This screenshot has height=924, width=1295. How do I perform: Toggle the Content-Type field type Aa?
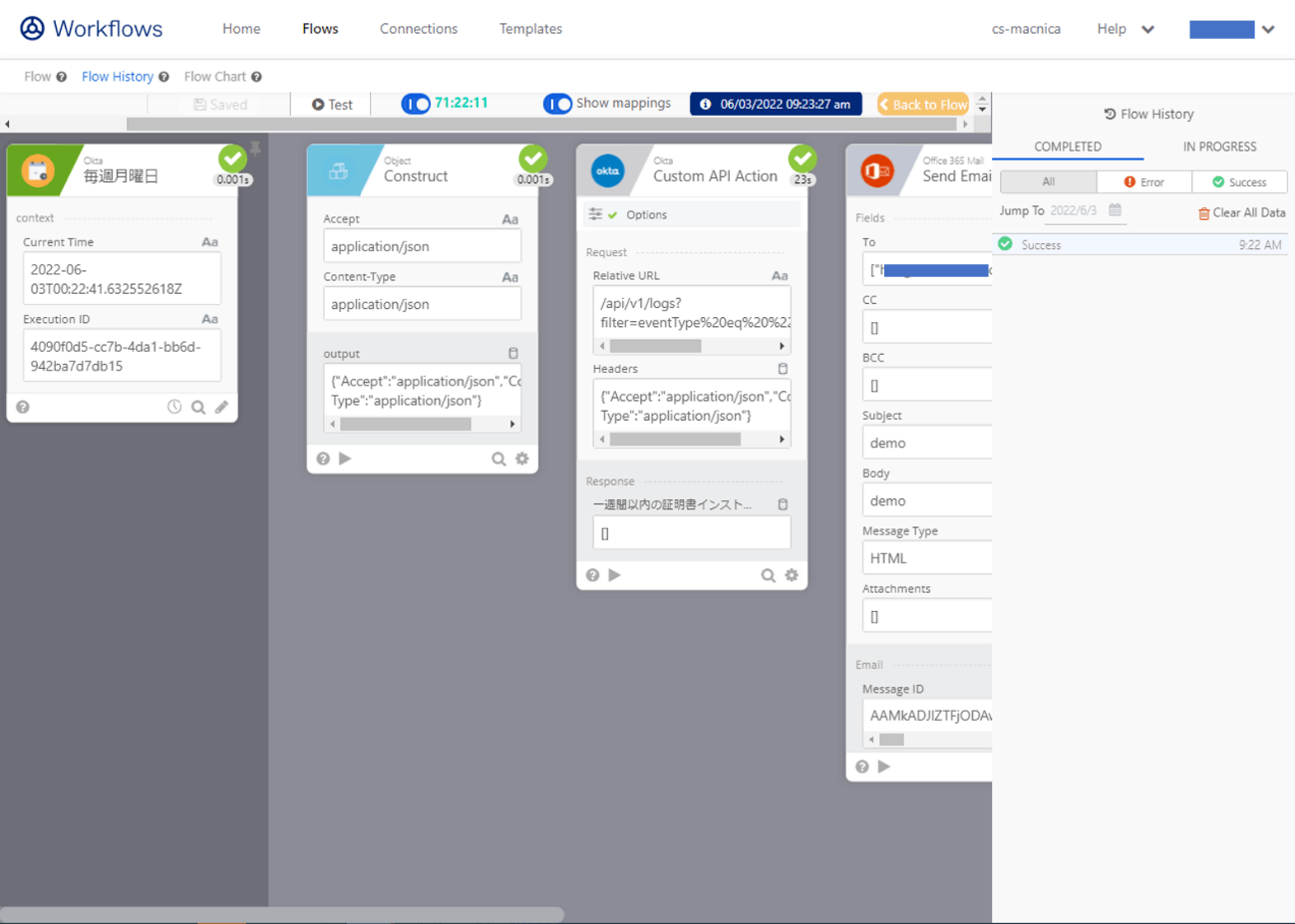pyautogui.click(x=509, y=277)
